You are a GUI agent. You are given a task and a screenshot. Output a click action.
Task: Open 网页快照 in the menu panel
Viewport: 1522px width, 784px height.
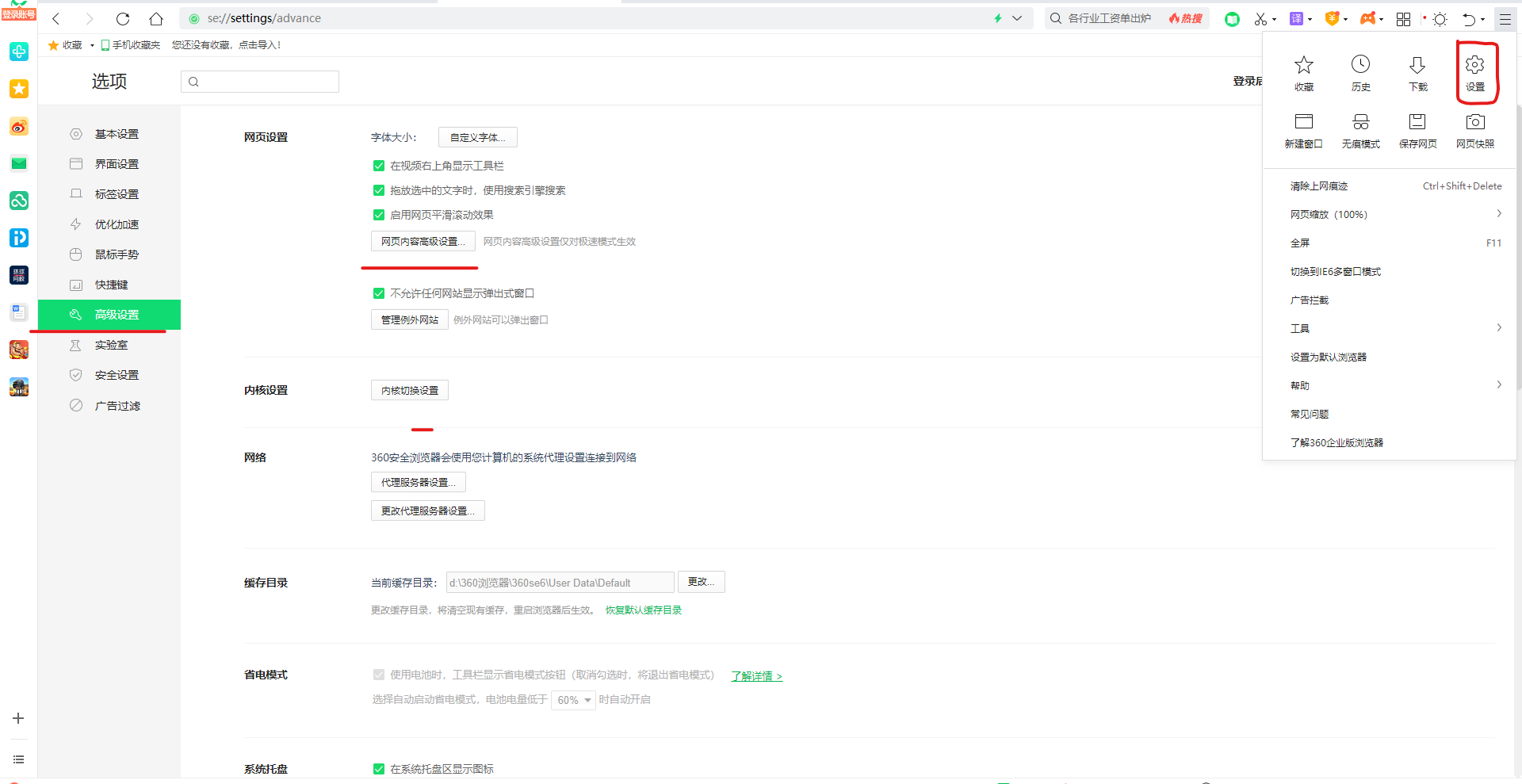coord(1474,129)
